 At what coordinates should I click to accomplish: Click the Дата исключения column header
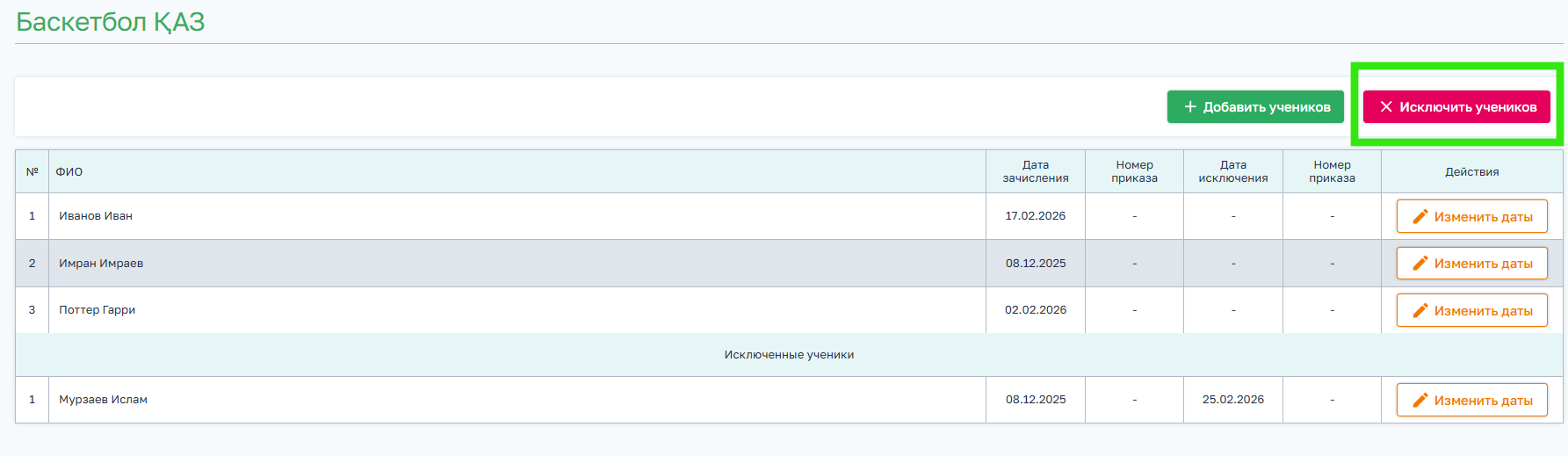1232,171
